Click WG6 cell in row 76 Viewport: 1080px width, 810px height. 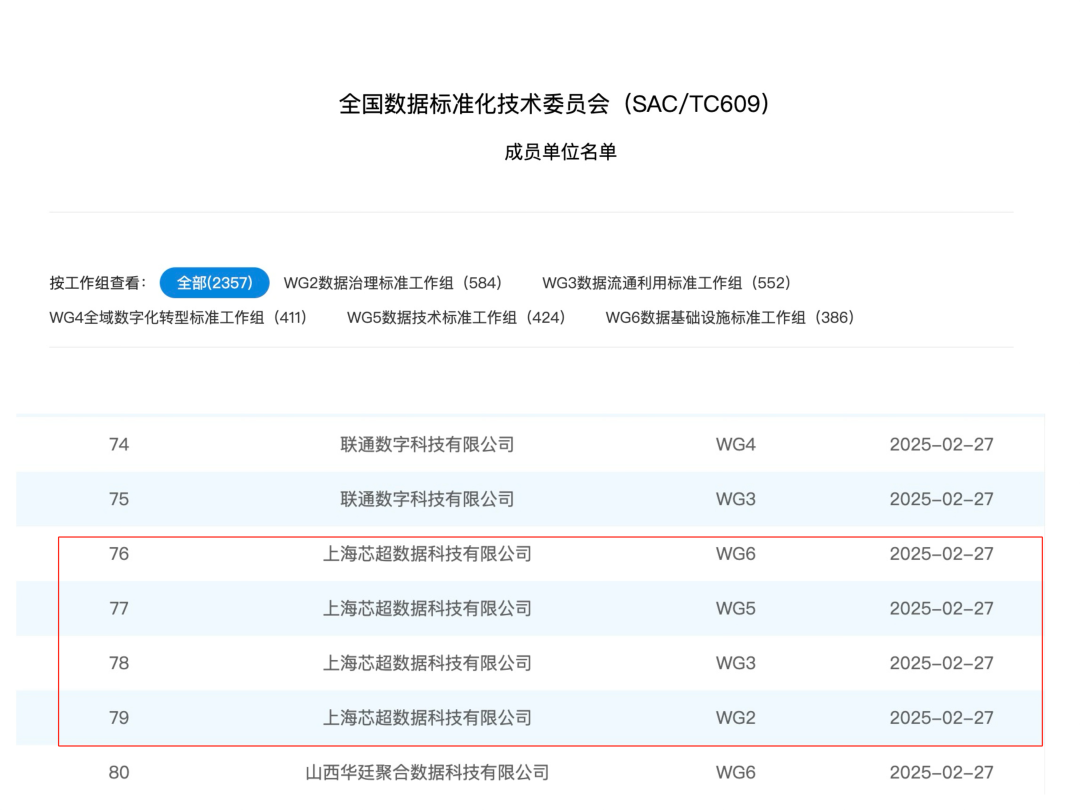pos(736,554)
